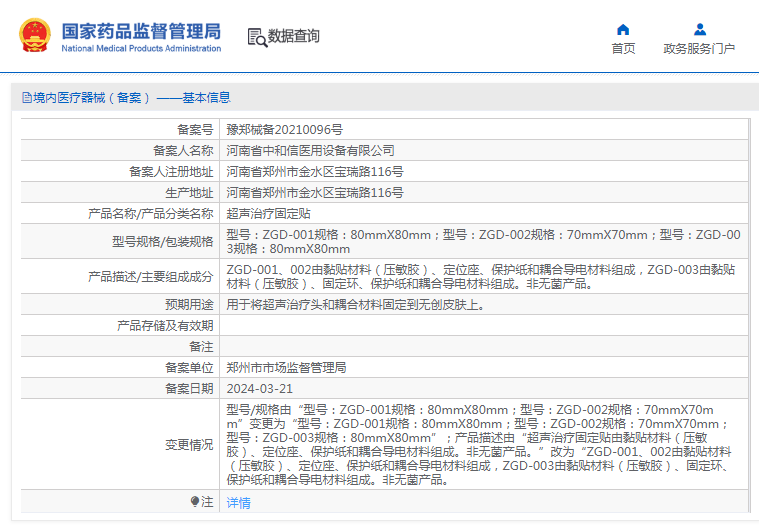Screen dimensions: 759x527
Task: Click the 型号规格/包装规格 label
Action: tap(163, 241)
